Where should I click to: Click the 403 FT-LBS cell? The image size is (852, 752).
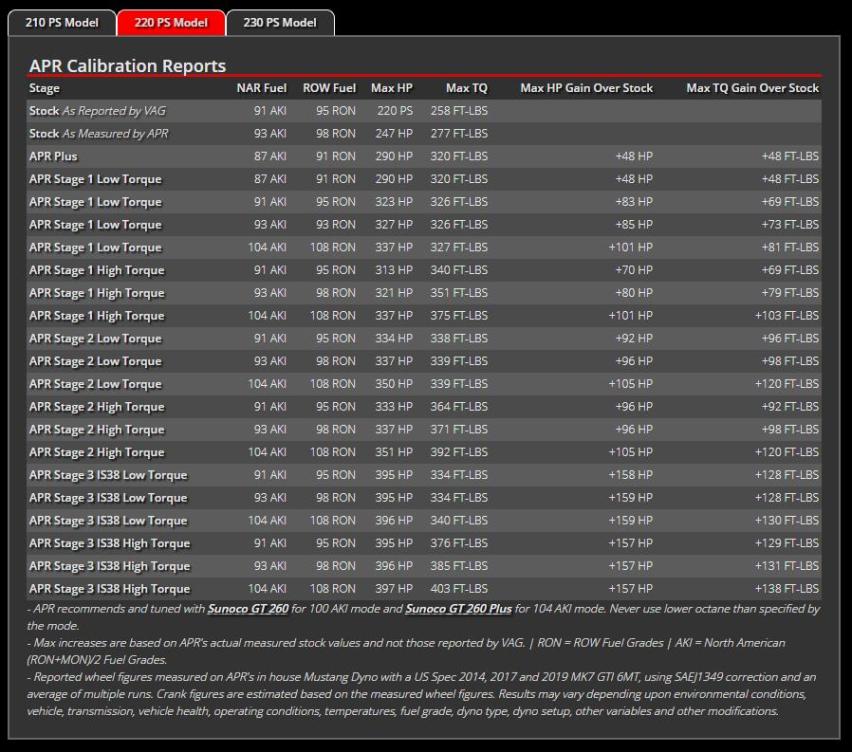[459, 589]
